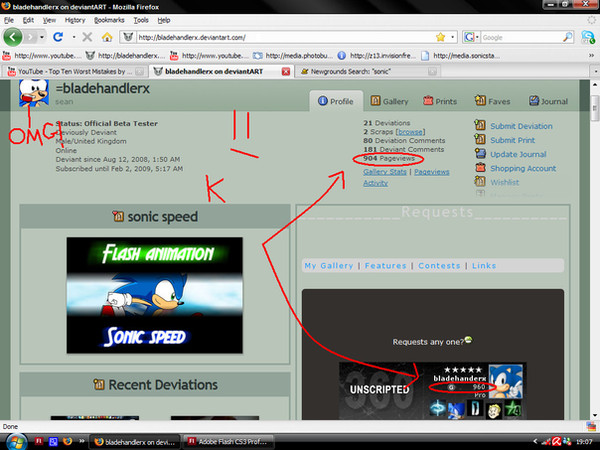Open the Bookmarks menu
Image resolution: width=600 pixels, height=450 pixels.
point(109,20)
